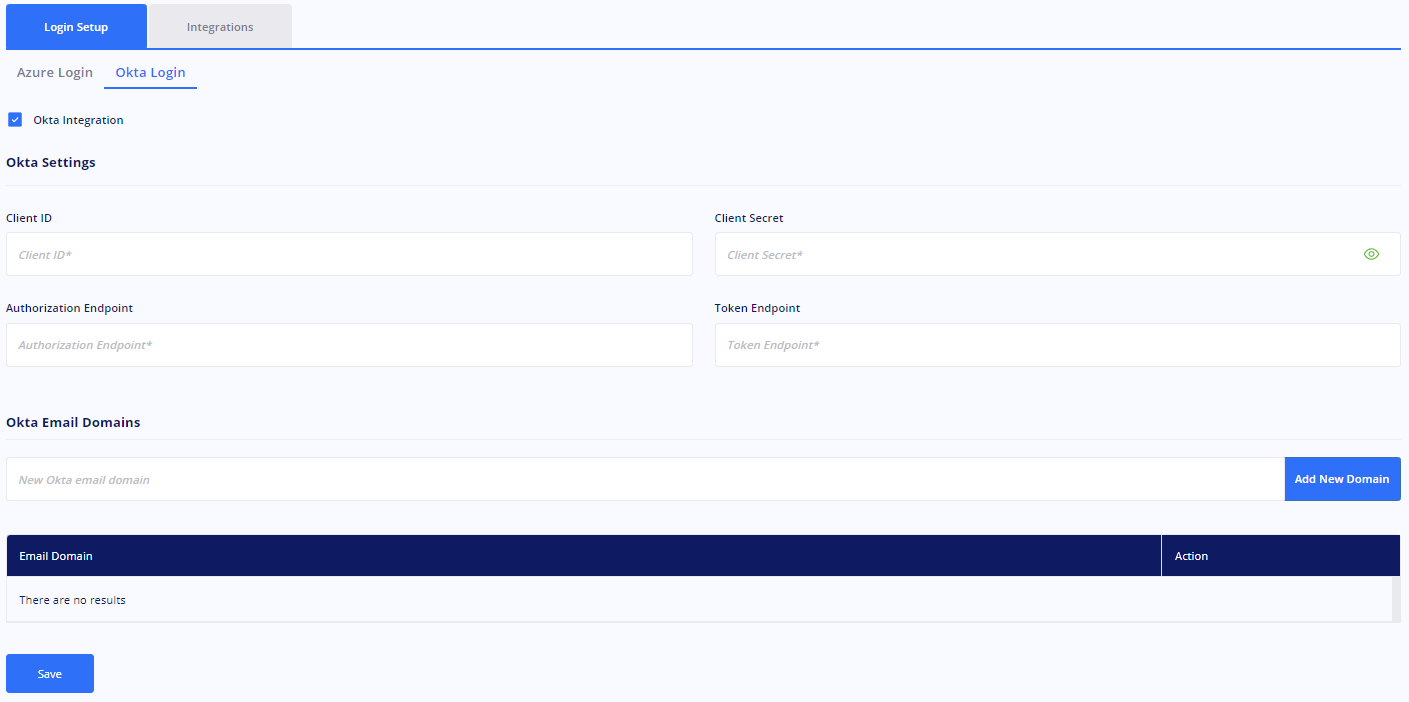Click the Token Endpoint field
Image resolution: width=1409 pixels, height=702 pixels.
pyautogui.click(x=1057, y=344)
